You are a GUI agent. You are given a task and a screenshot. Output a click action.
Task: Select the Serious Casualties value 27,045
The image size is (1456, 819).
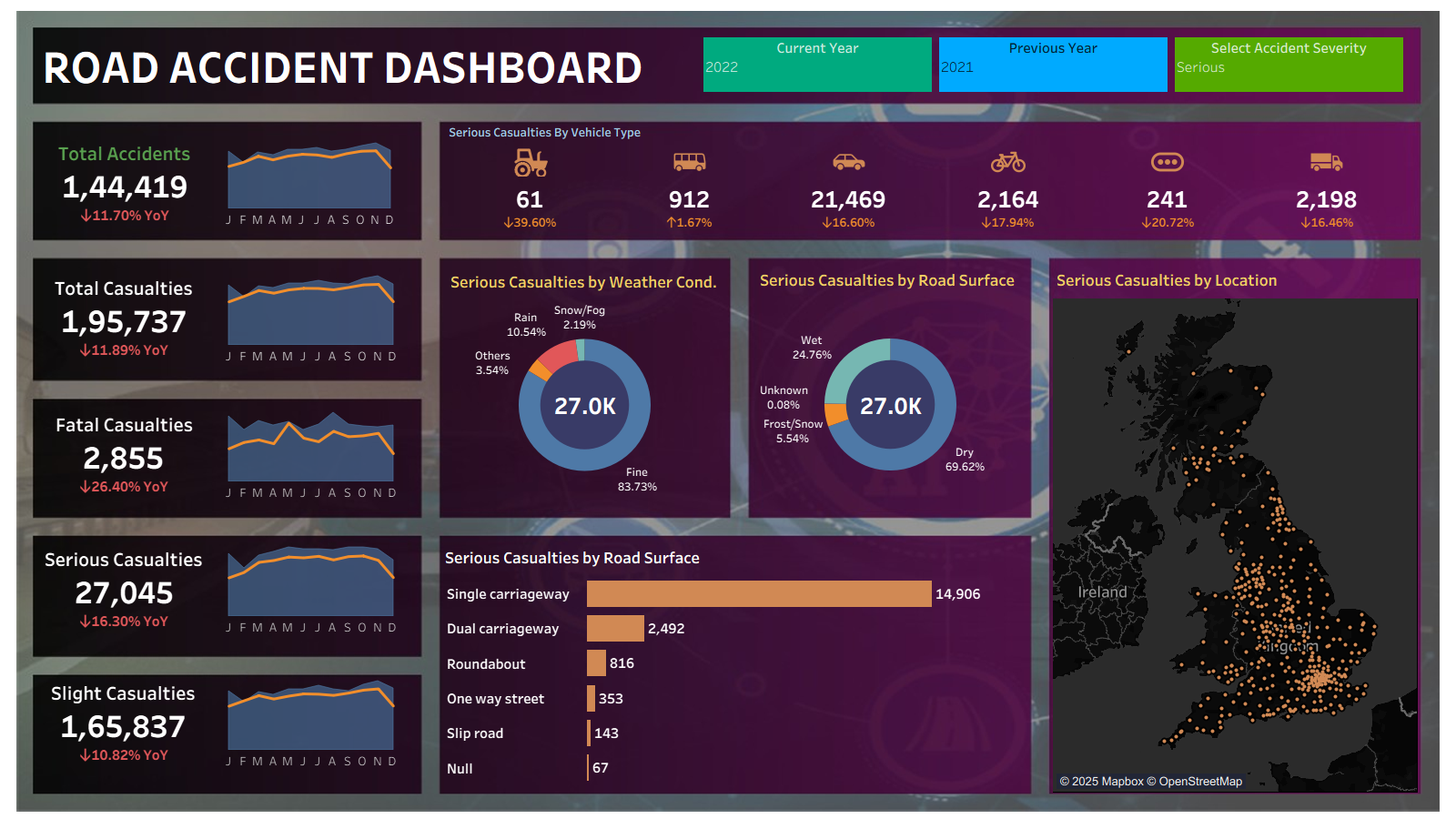click(124, 593)
